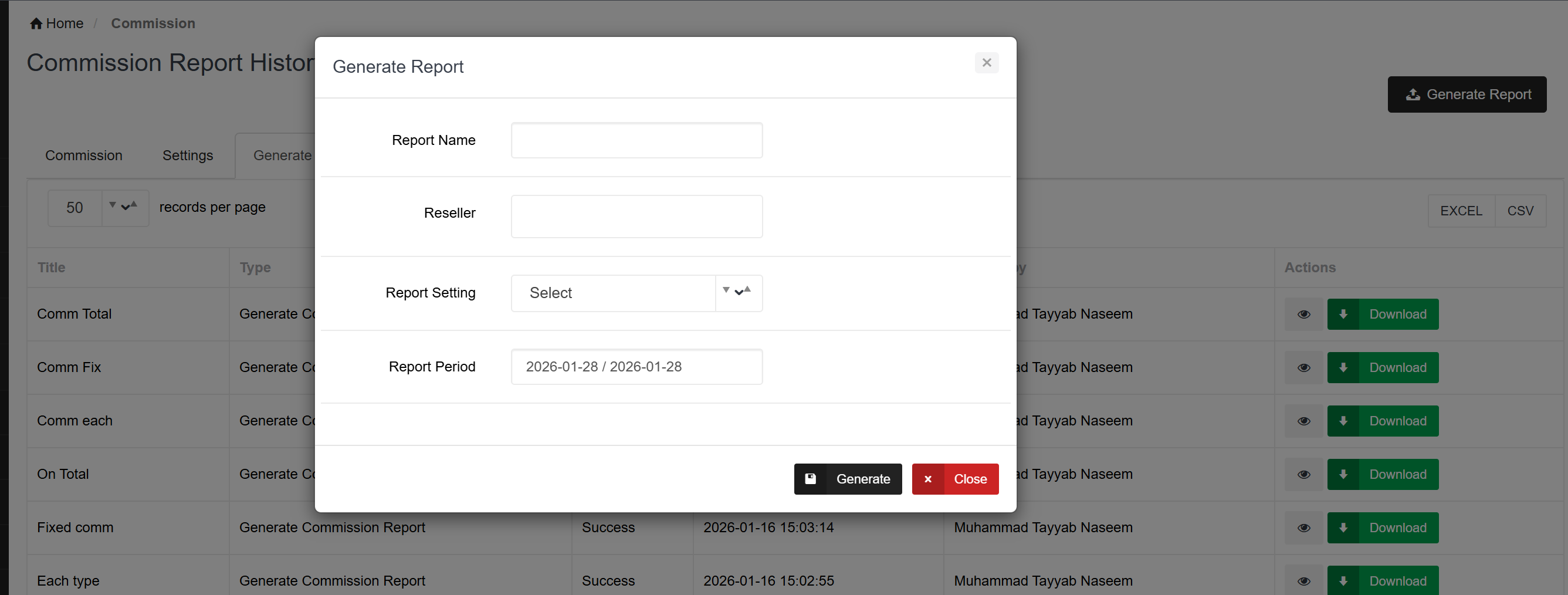Close the Generate Report dialog with X
This screenshot has width=1568, height=595.
coord(986,63)
